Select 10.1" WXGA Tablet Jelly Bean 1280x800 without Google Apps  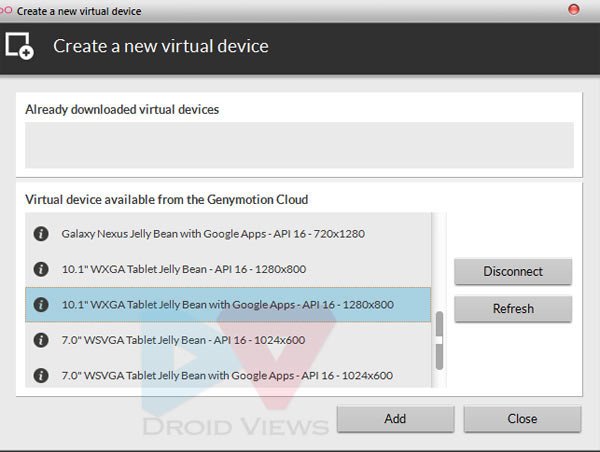228,269
